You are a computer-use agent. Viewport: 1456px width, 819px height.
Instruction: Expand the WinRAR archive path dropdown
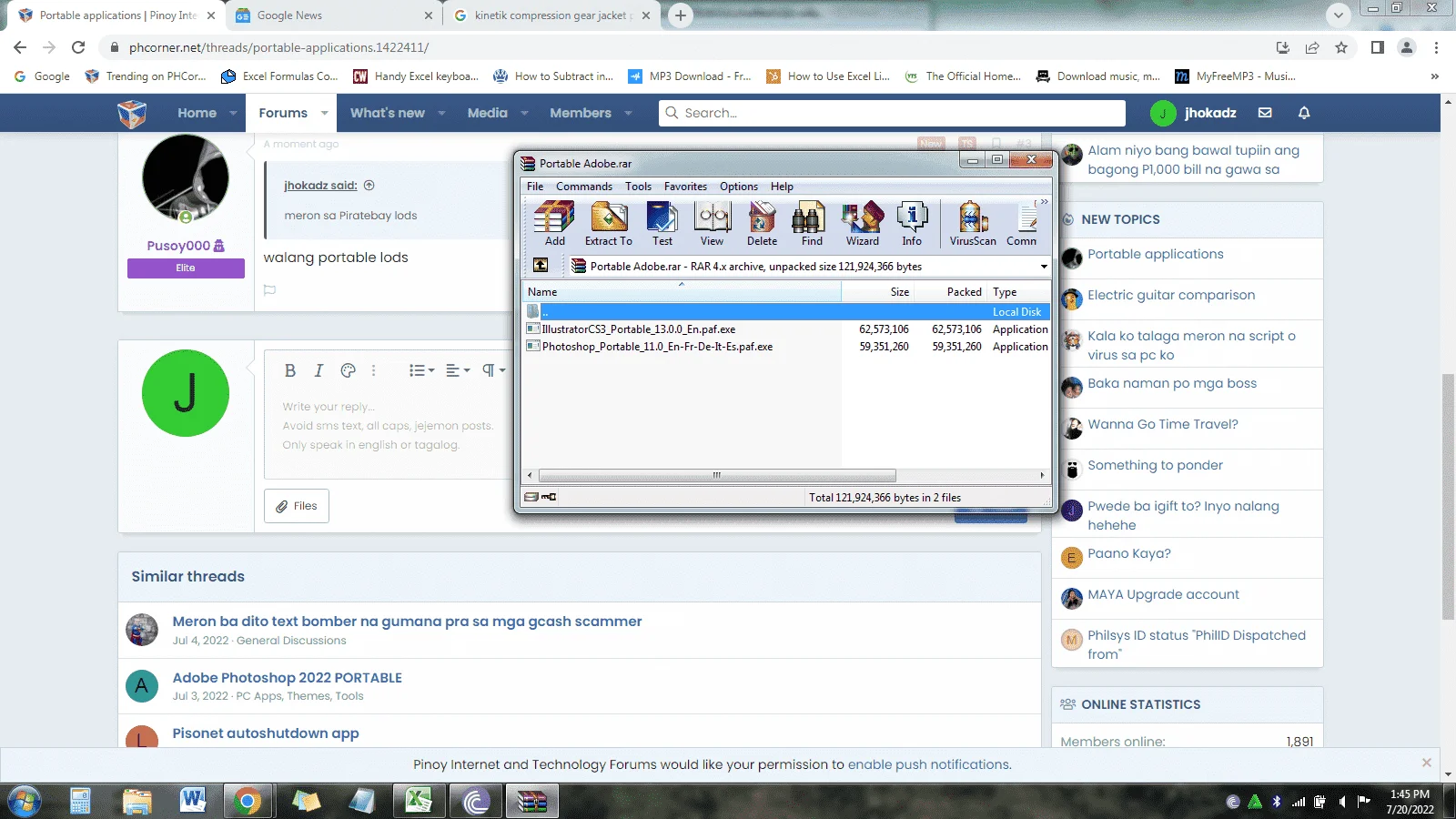tap(1043, 267)
